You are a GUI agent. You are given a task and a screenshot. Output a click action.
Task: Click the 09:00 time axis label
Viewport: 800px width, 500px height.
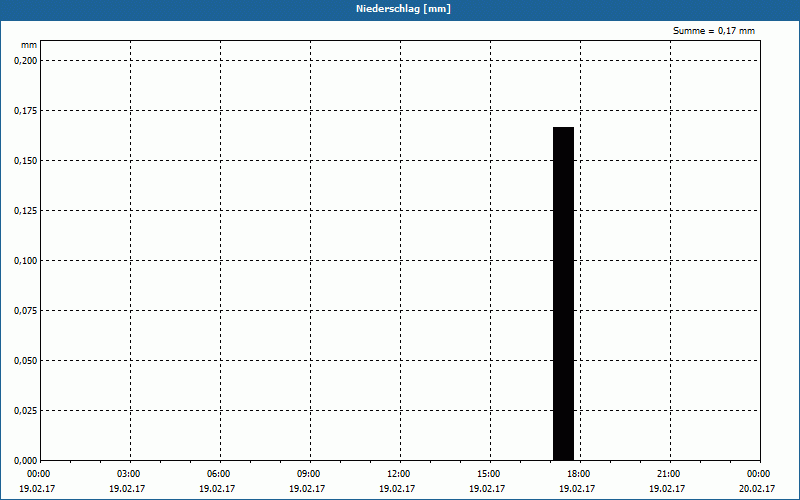click(308, 474)
